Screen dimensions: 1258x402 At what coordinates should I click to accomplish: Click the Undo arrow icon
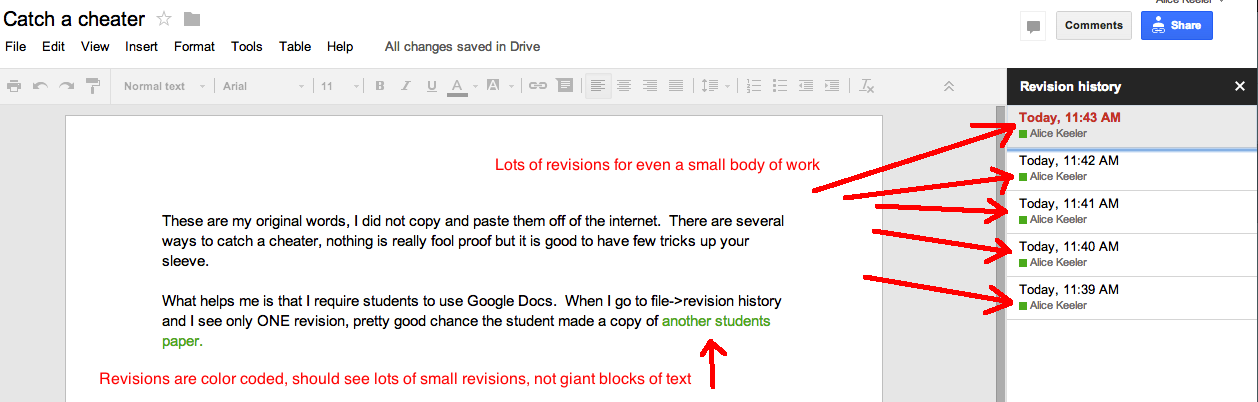(40, 86)
